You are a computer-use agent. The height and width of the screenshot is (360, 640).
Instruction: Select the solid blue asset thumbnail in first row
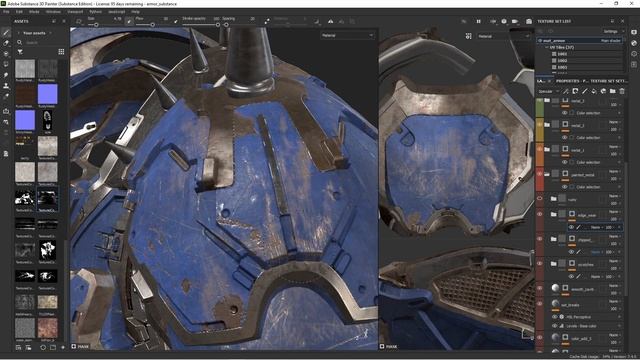[x=48, y=94]
